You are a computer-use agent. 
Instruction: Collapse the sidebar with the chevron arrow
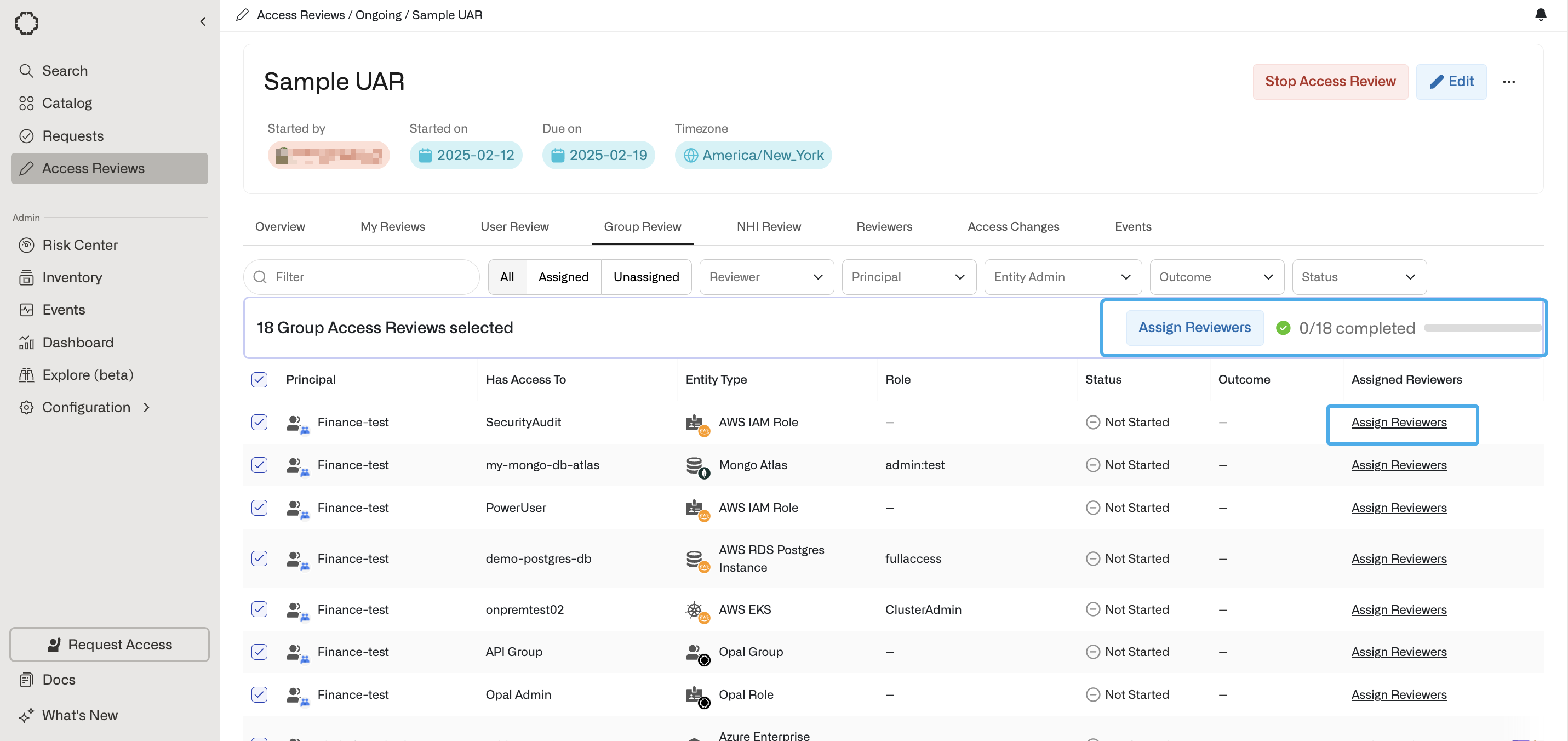pyautogui.click(x=203, y=22)
